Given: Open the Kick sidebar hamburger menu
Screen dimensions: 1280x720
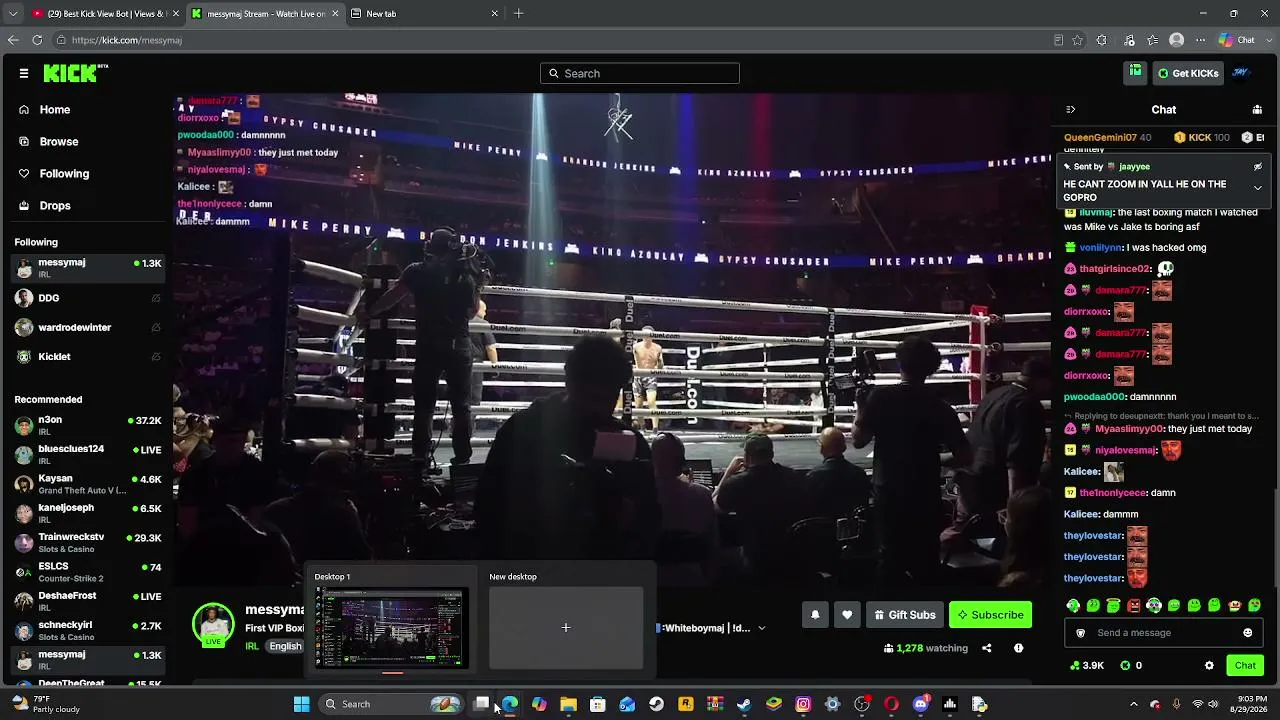Looking at the screenshot, I should (x=24, y=73).
